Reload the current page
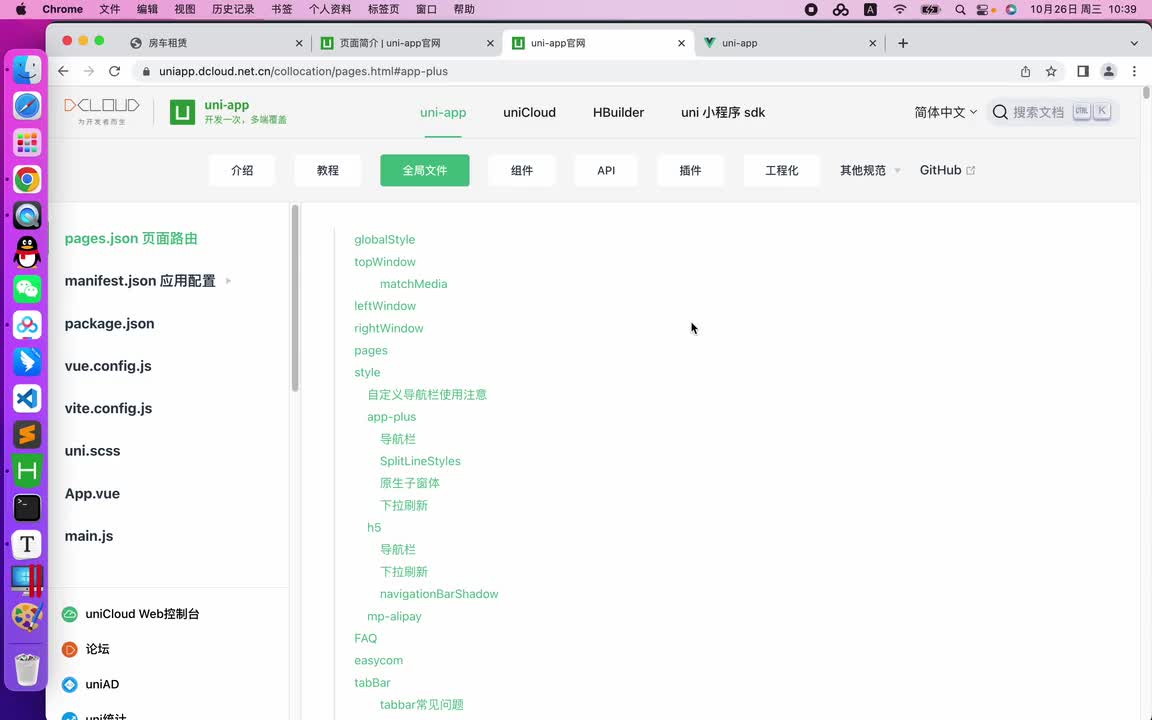 pos(115,71)
